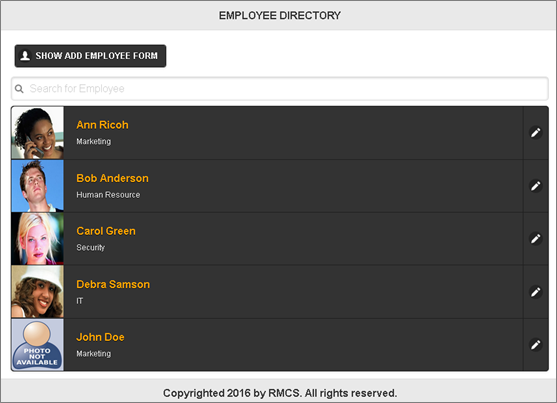The width and height of the screenshot is (557, 403).
Task: Click Ann Ricoh's profile photo
Action: 38,133
